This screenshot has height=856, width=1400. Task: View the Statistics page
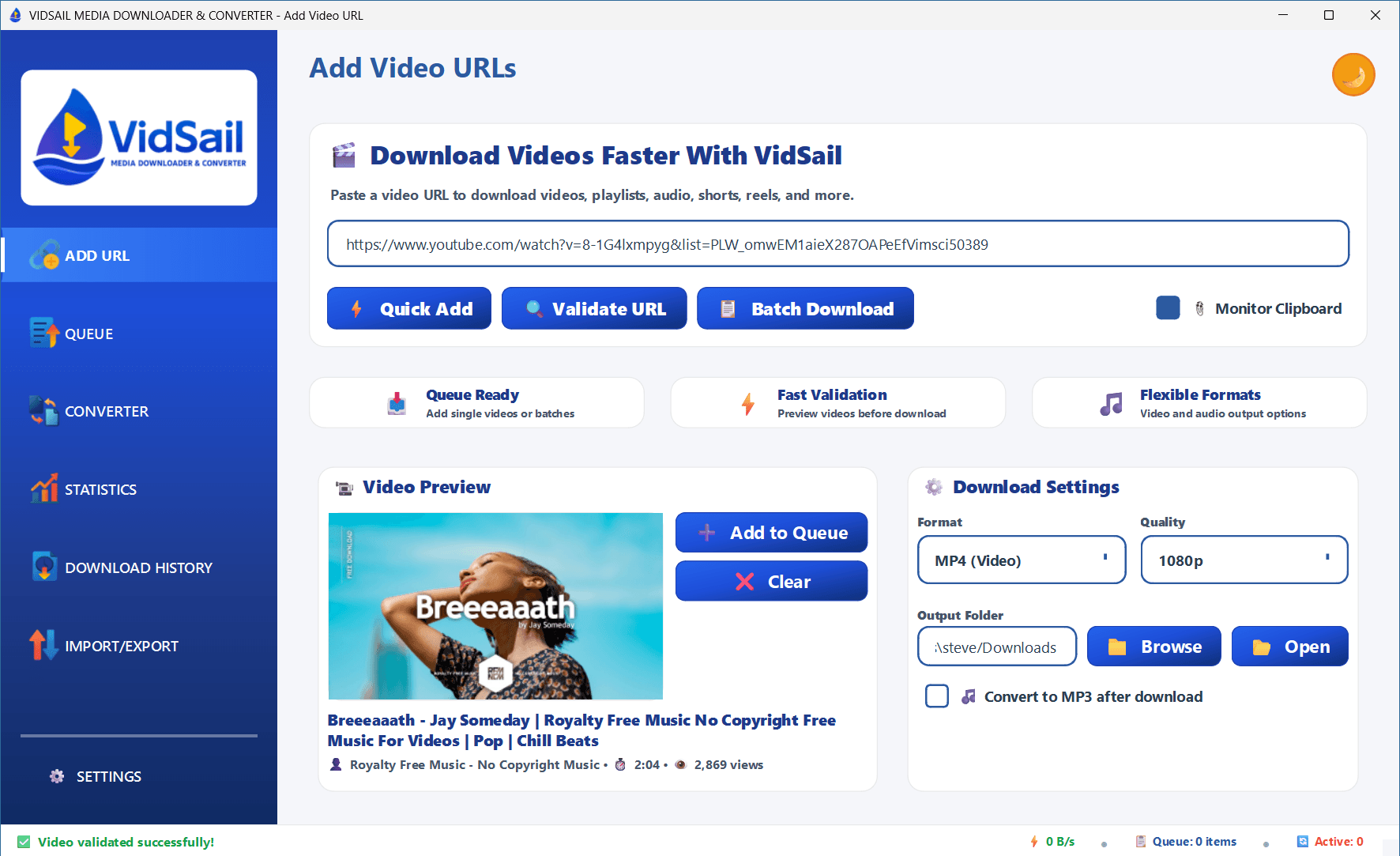click(x=139, y=489)
